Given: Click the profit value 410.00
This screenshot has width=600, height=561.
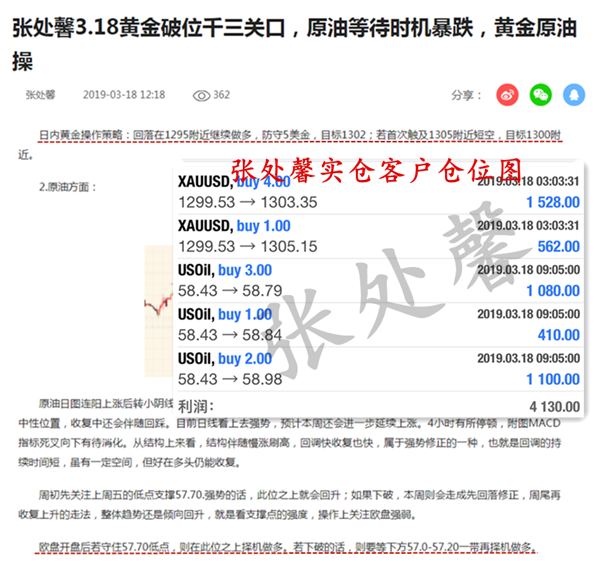Looking at the screenshot, I should coord(559,335).
